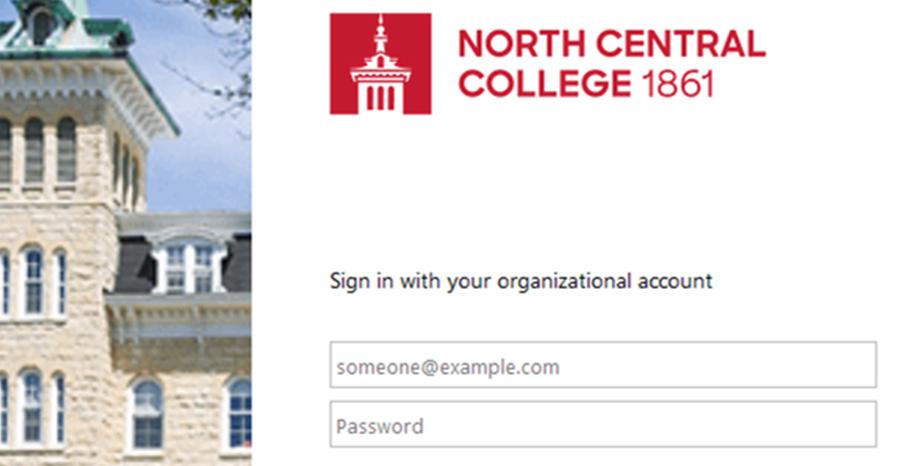Click the word 'account' in the heading
Viewport: 908px width, 466px height.
[x=675, y=282]
